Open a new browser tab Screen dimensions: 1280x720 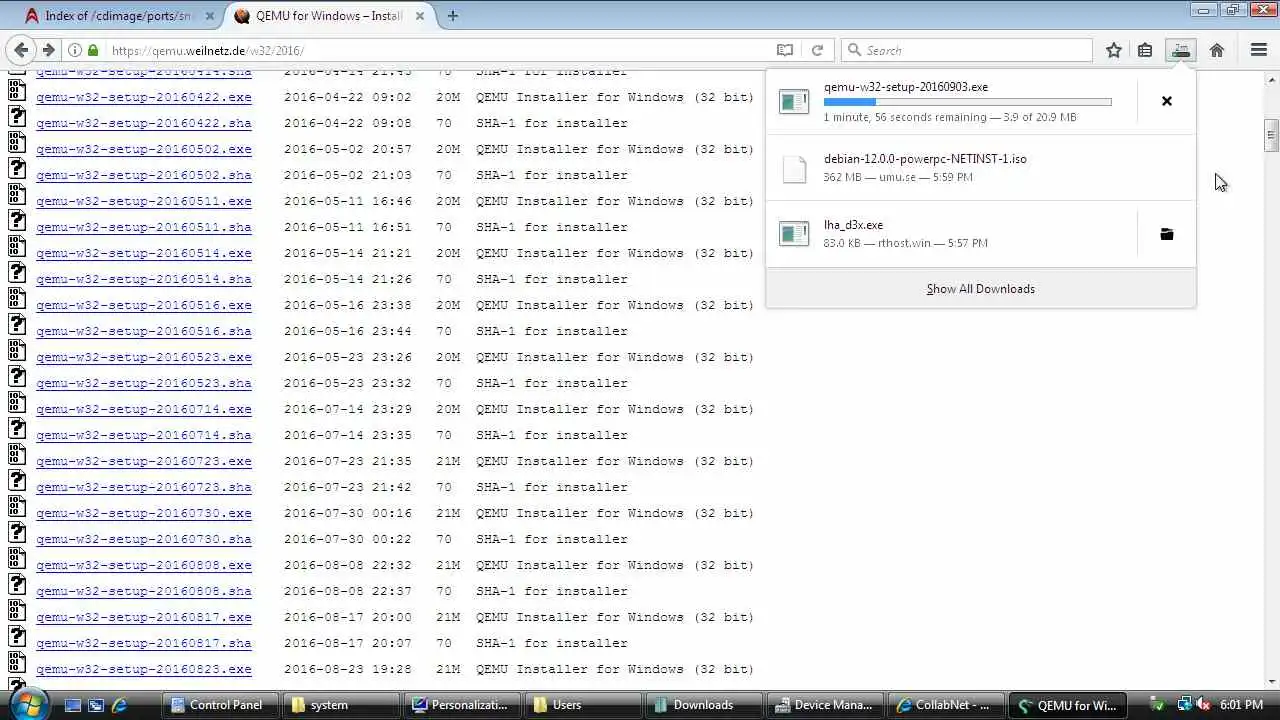pyautogui.click(x=453, y=15)
